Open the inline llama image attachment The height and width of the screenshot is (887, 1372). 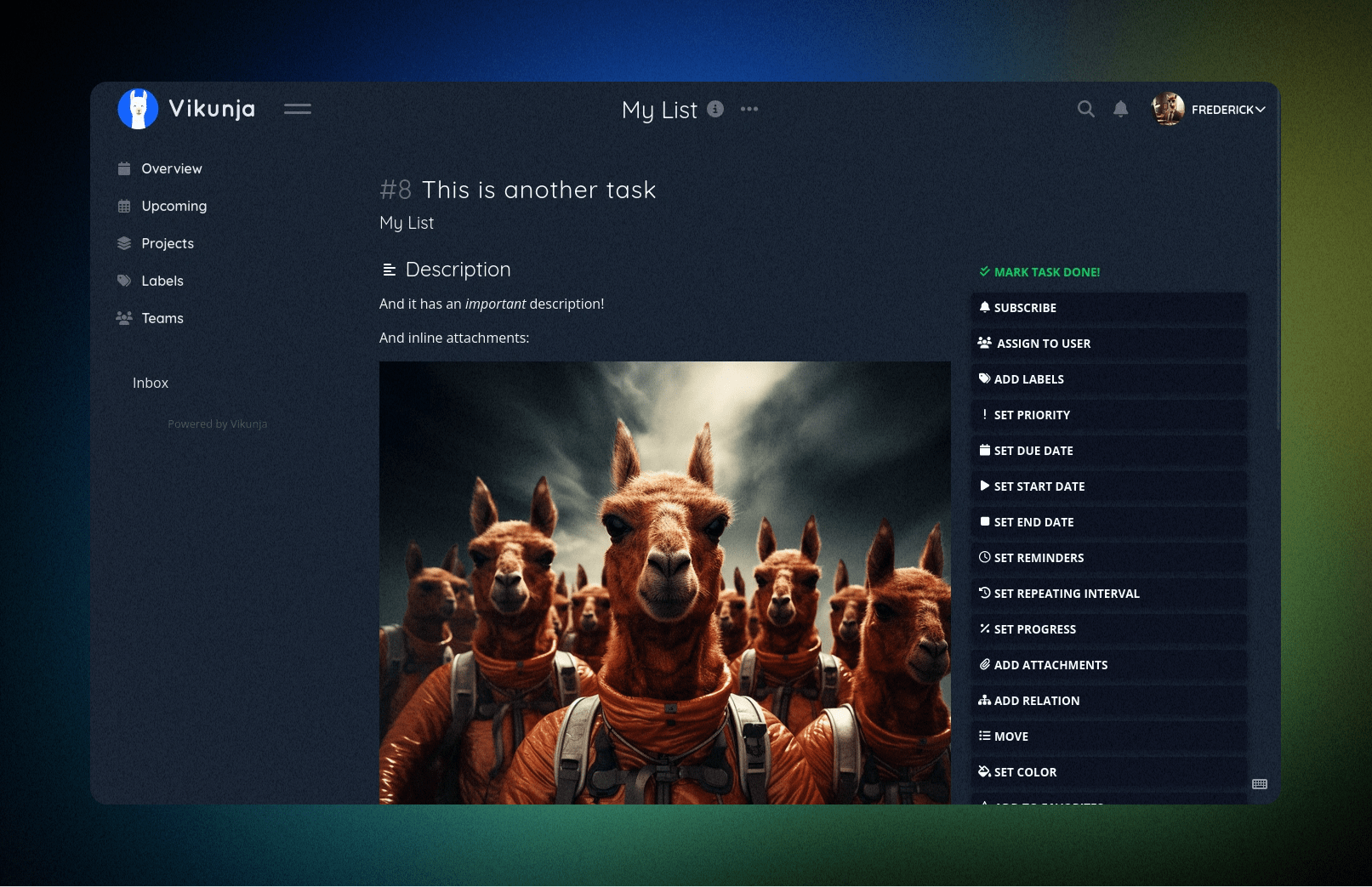[x=665, y=583]
